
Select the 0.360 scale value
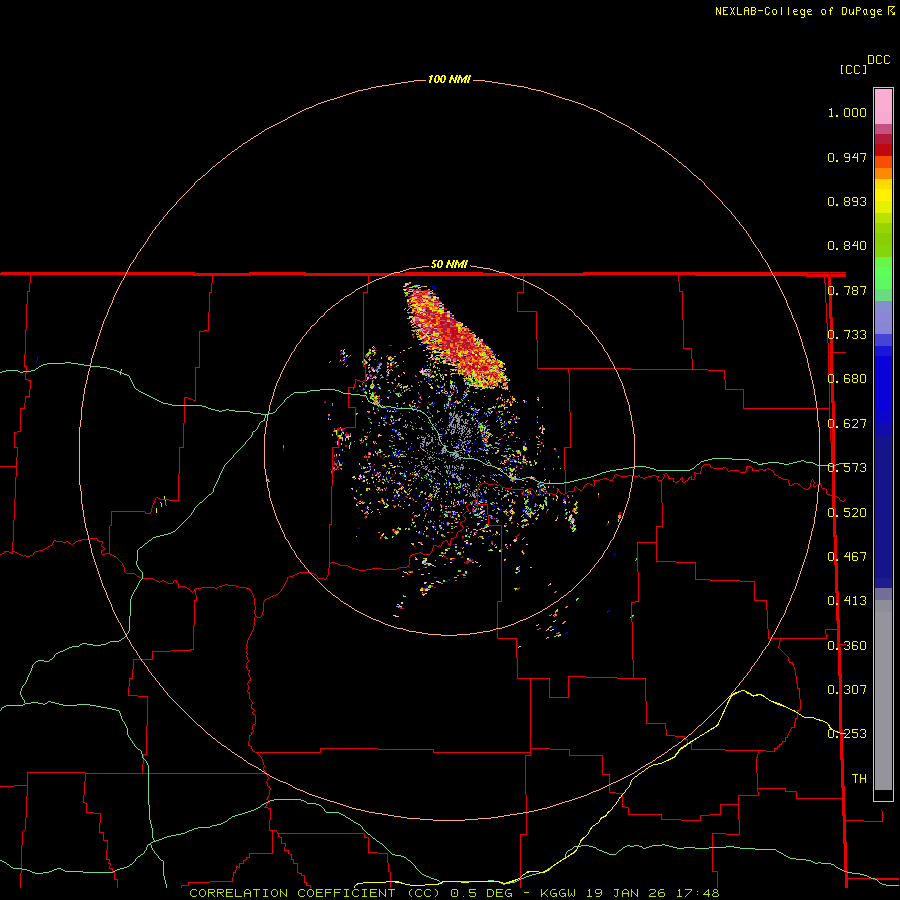(x=847, y=646)
